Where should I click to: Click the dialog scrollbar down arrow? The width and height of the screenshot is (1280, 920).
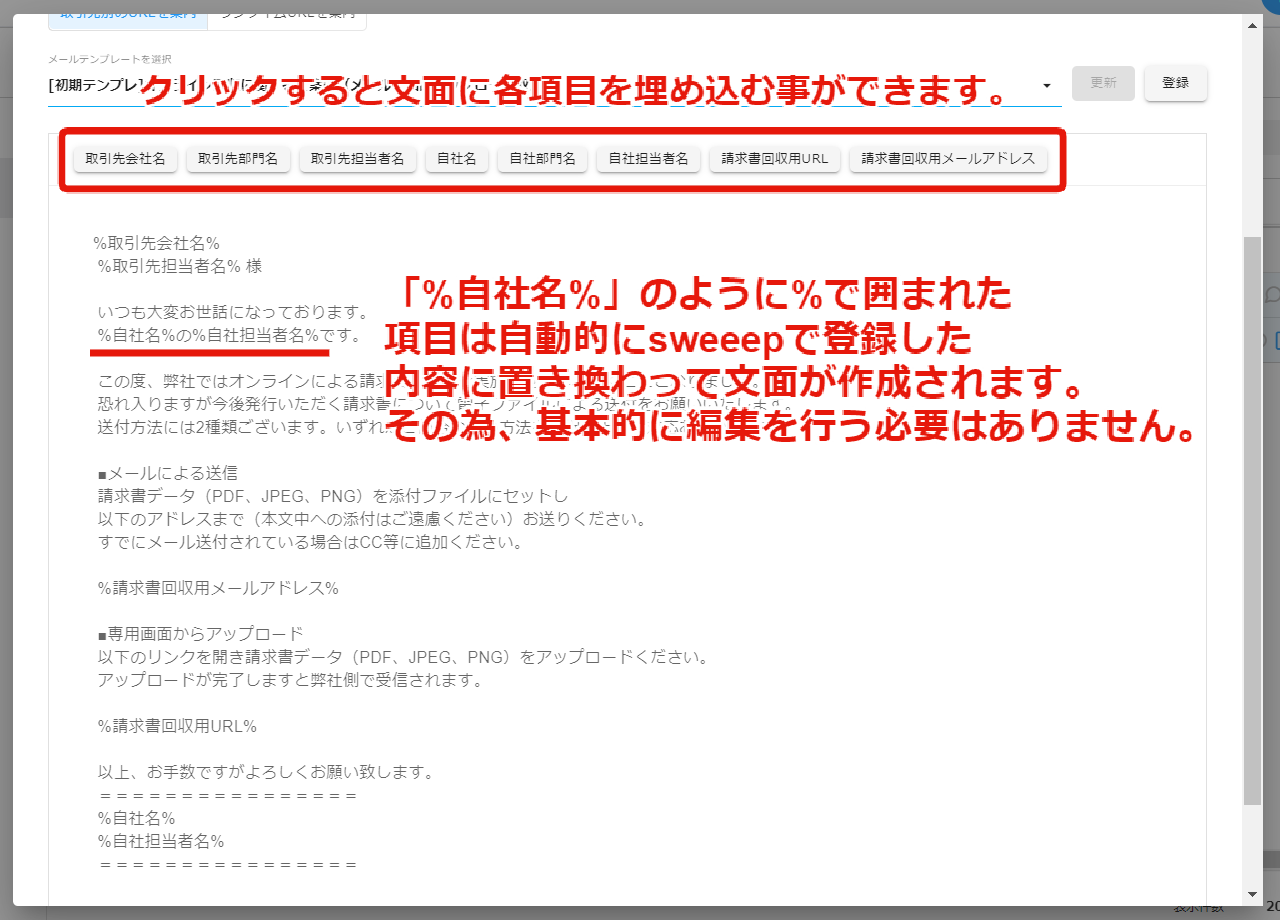(x=1253, y=894)
